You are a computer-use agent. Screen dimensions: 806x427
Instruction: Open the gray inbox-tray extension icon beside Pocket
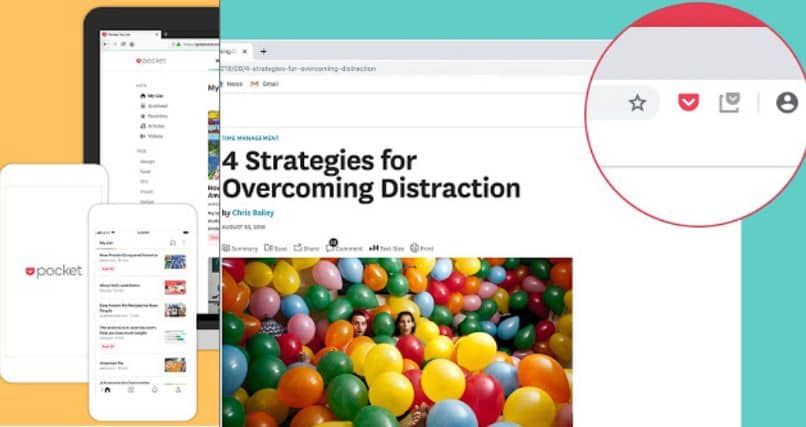pos(729,103)
